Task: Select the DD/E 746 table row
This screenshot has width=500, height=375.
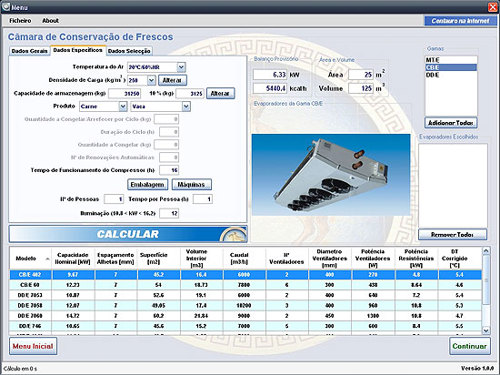Action: (246, 326)
